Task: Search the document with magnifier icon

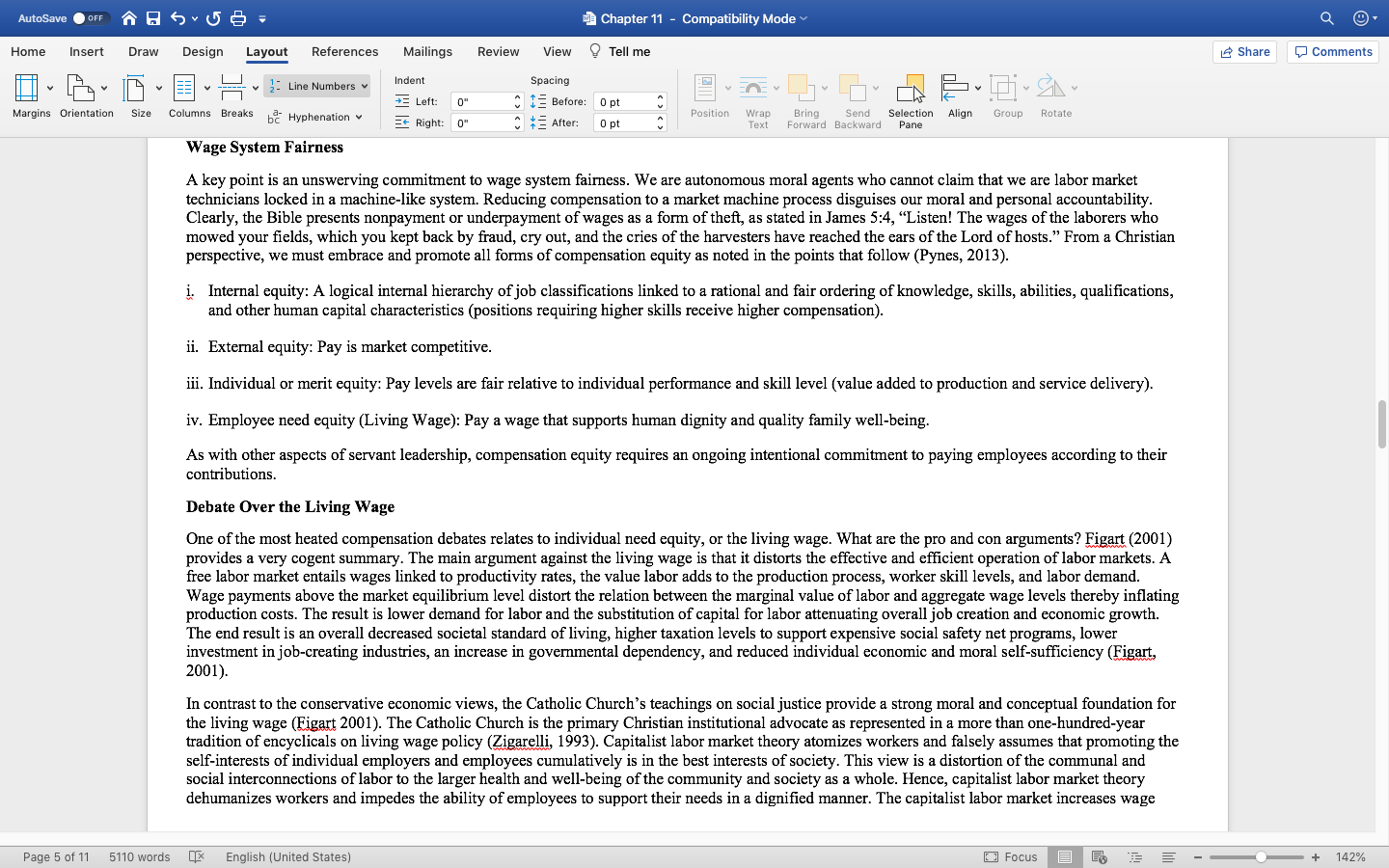Action: click(1327, 18)
